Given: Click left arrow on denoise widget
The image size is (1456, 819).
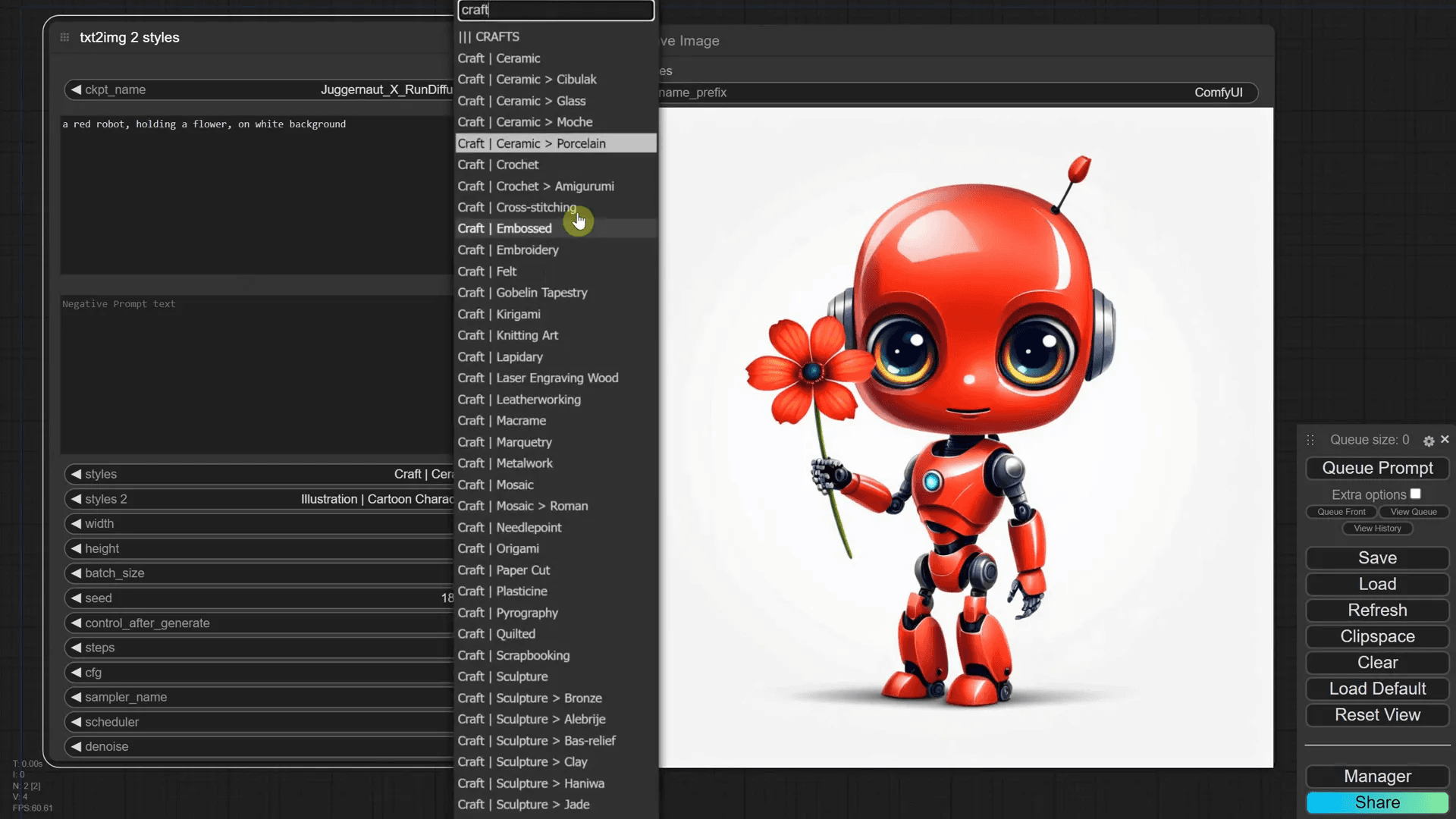Looking at the screenshot, I should (76, 746).
